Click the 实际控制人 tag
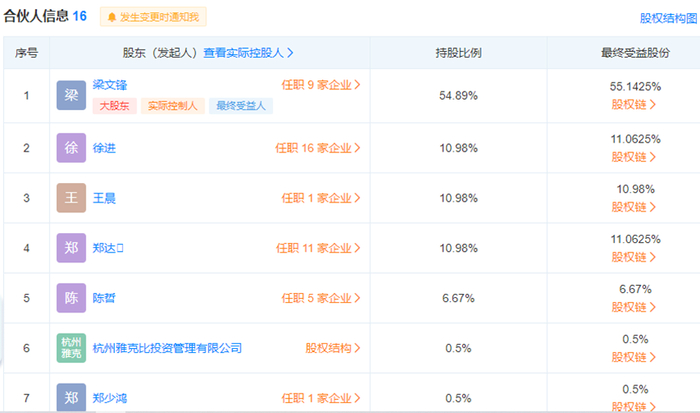 point(173,105)
